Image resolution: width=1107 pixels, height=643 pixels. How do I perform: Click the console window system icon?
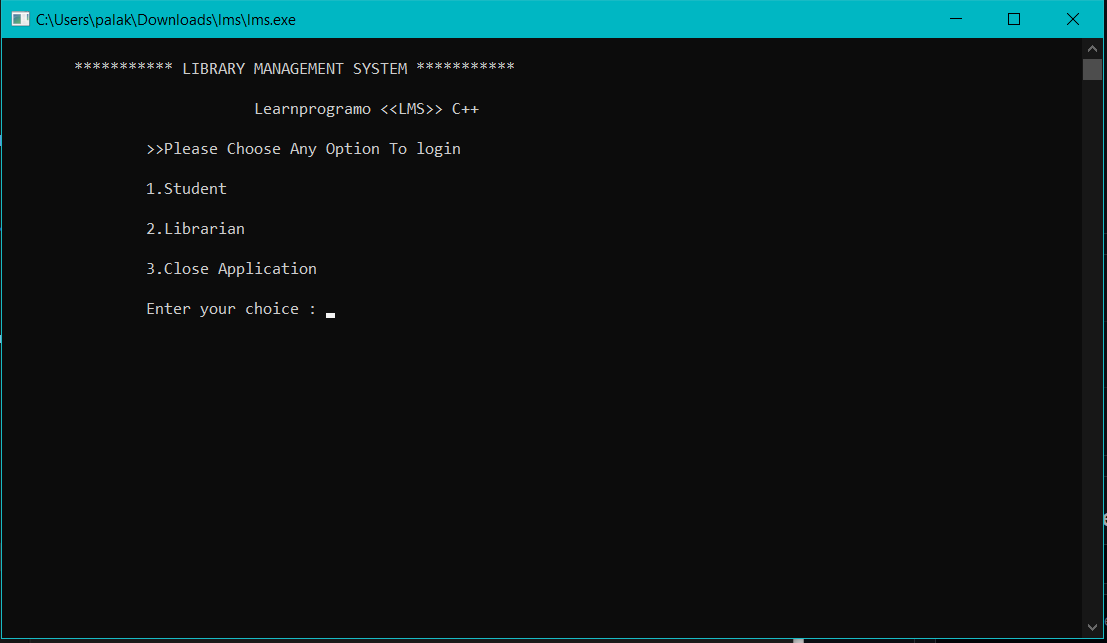[19, 18]
